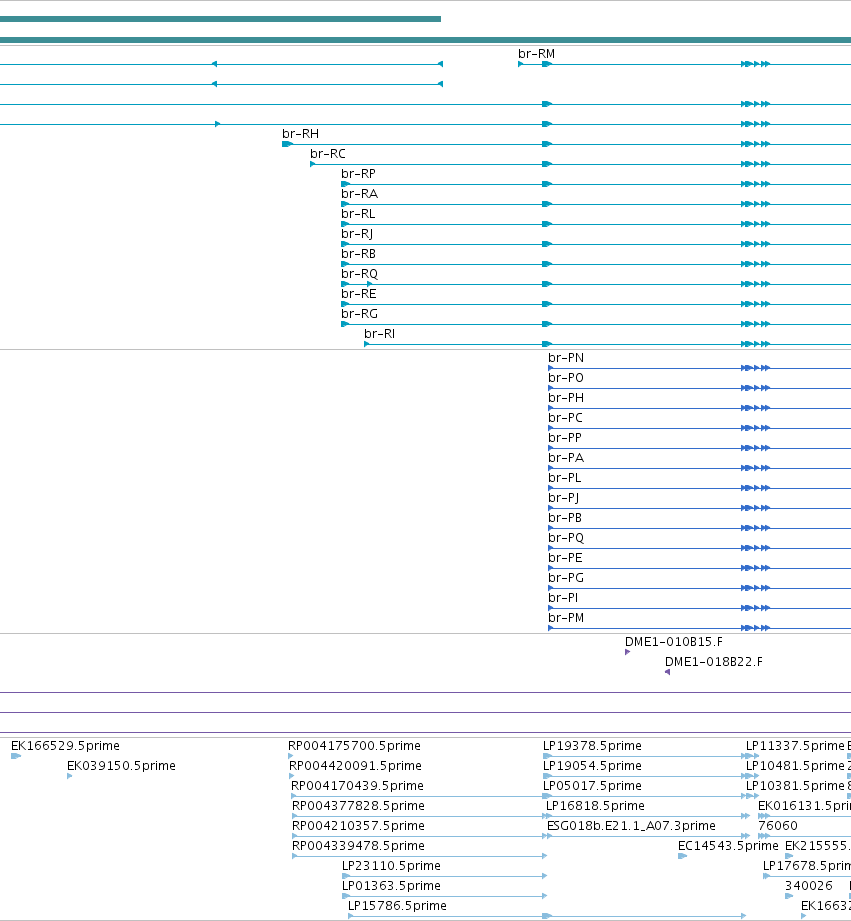Click the LP10481.5prime EST label
Viewport: 851px width, 921px height.
click(x=795, y=765)
